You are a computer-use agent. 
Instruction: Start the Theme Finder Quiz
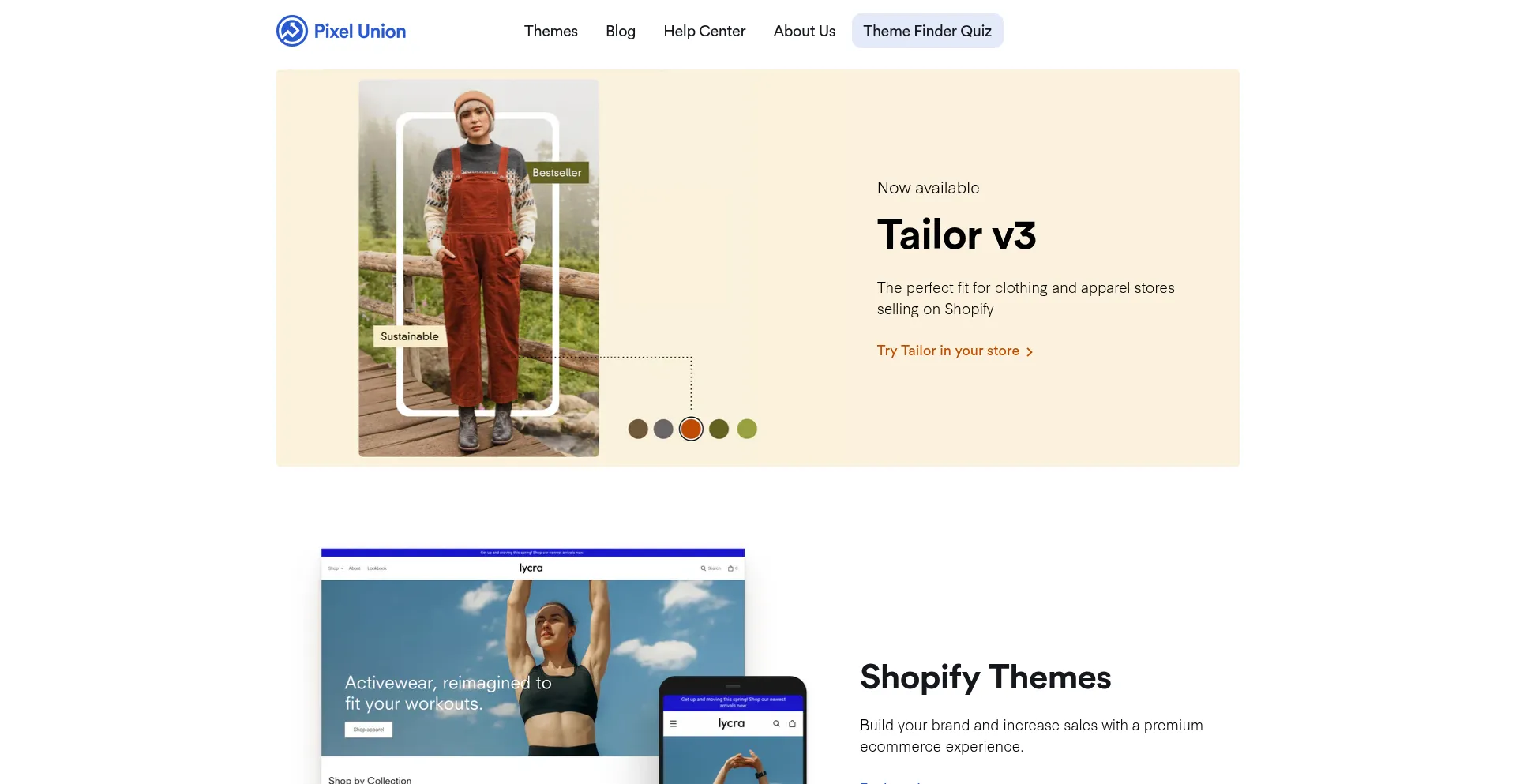[x=927, y=32]
